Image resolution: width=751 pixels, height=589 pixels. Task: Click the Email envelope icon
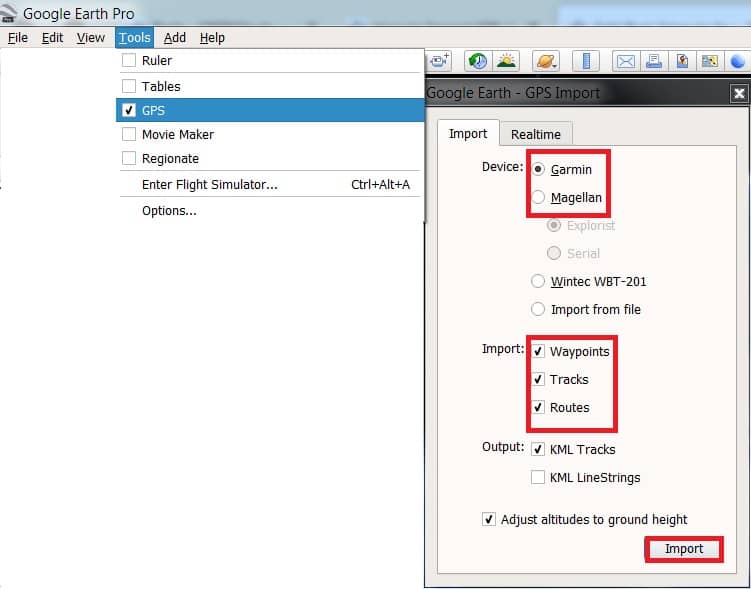click(x=626, y=61)
